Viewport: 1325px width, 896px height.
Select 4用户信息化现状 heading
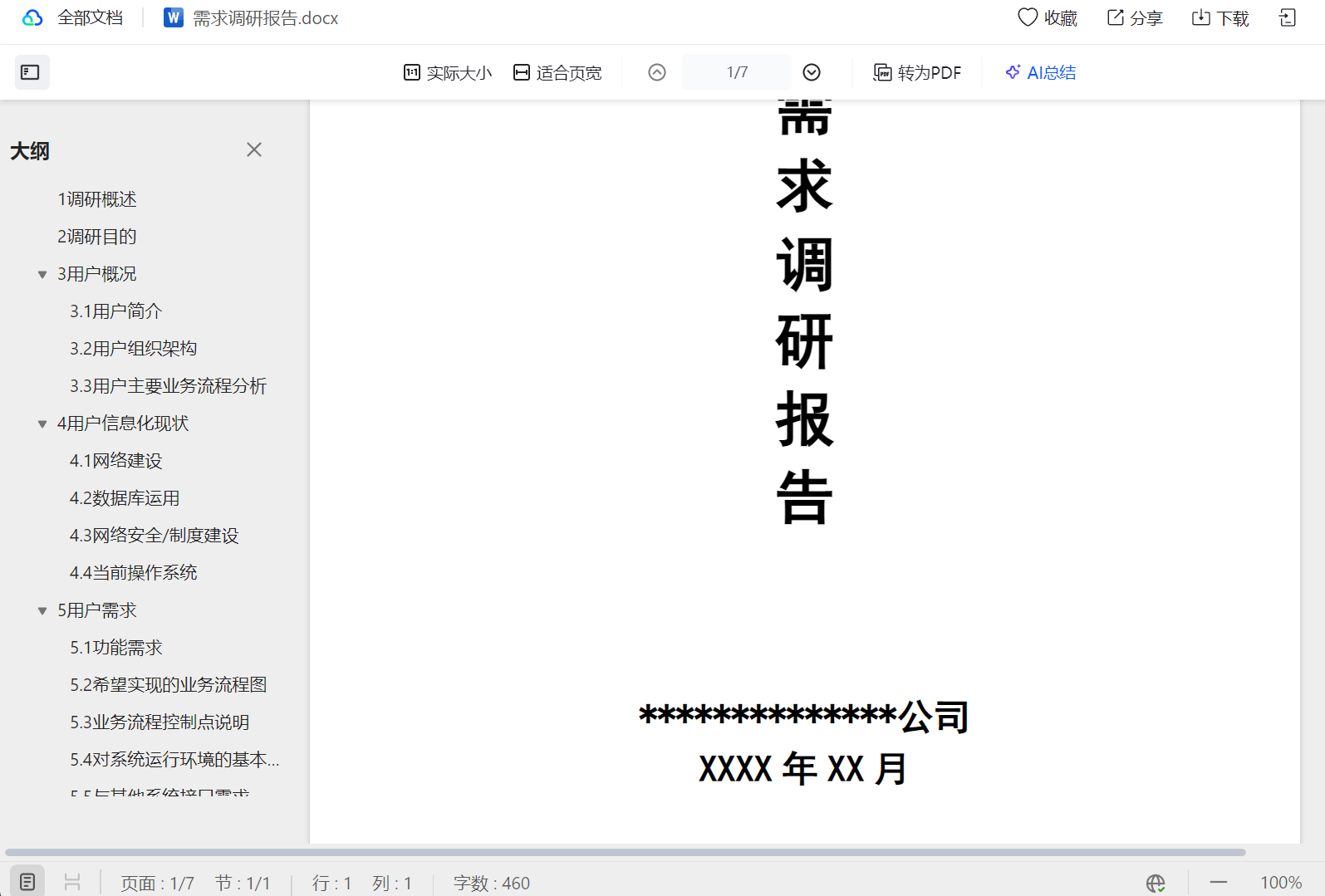click(123, 424)
